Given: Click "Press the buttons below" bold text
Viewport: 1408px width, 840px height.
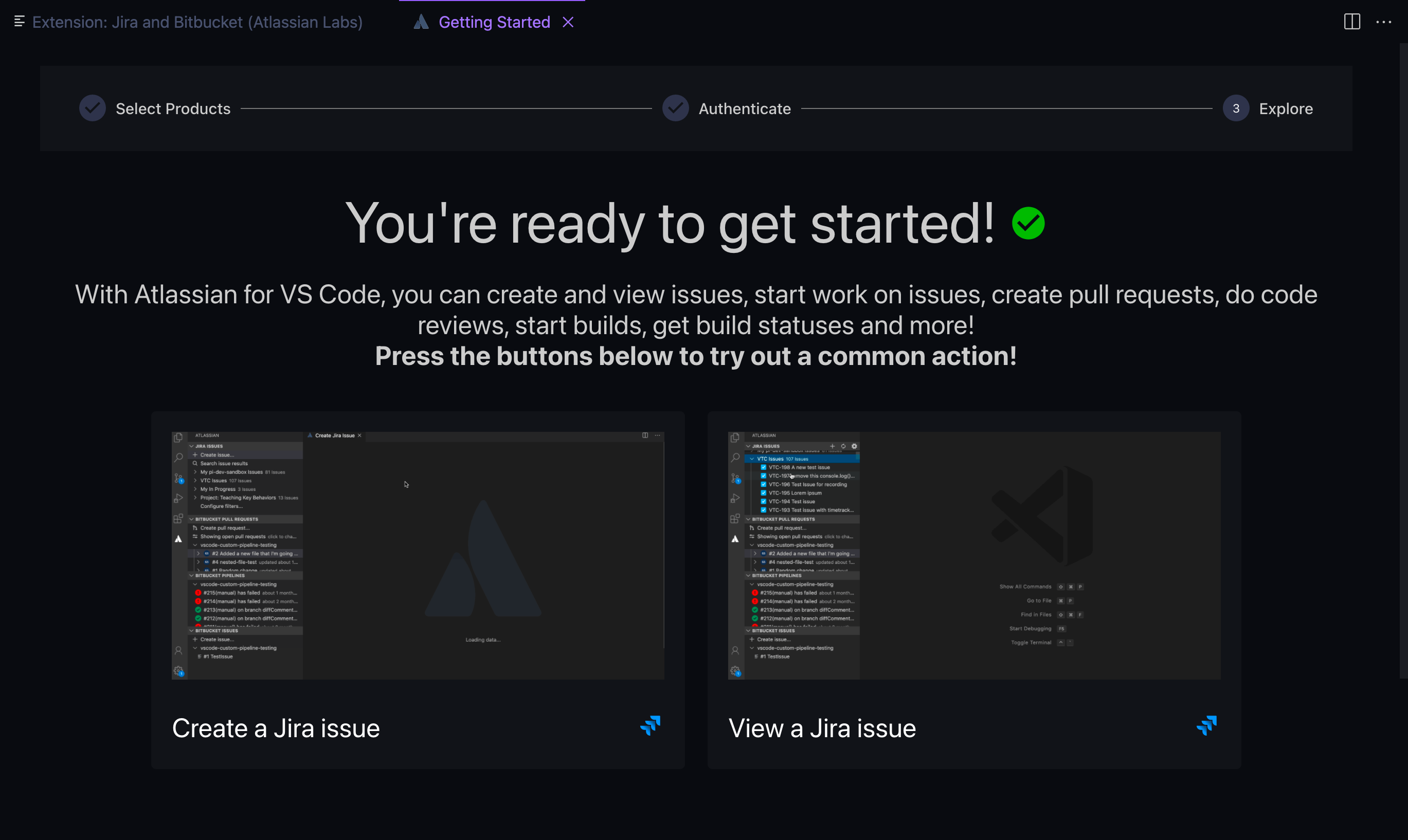Looking at the screenshot, I should pos(696,356).
